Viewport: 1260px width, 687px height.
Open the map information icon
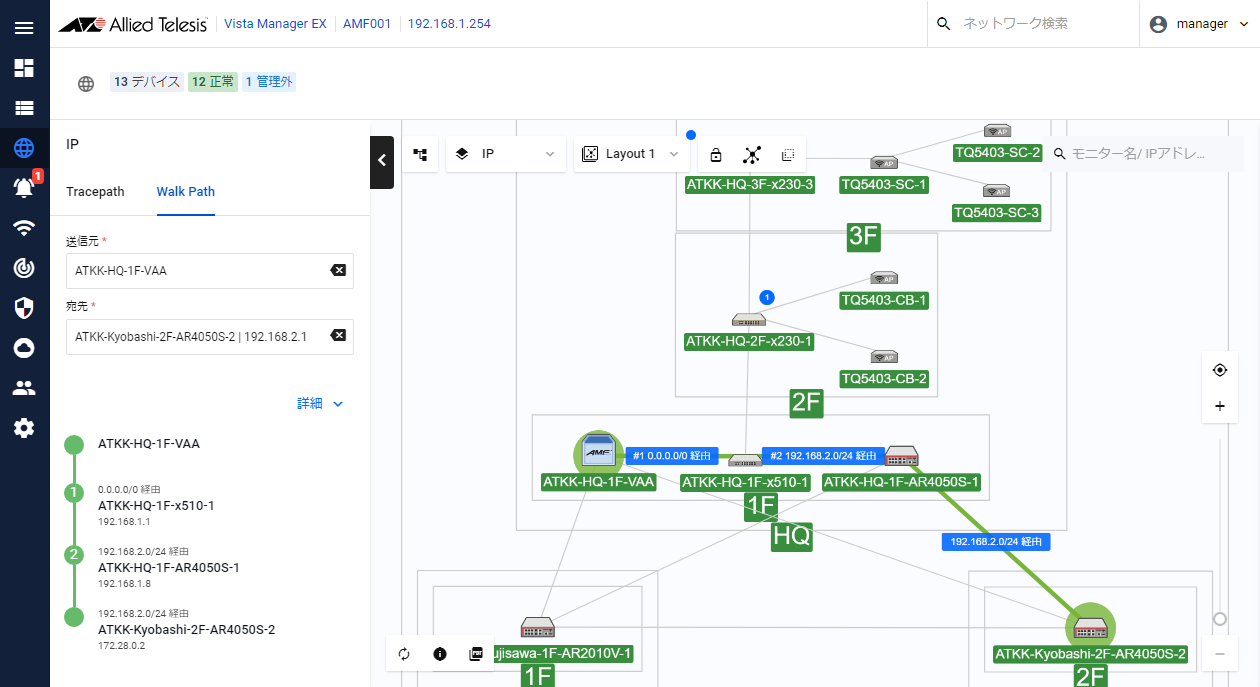point(440,654)
